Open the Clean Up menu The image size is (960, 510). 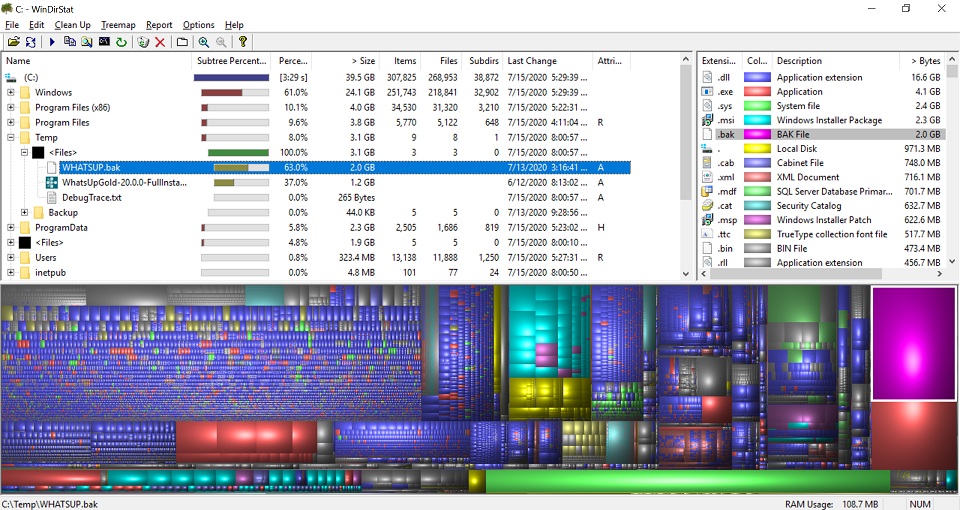click(x=72, y=25)
